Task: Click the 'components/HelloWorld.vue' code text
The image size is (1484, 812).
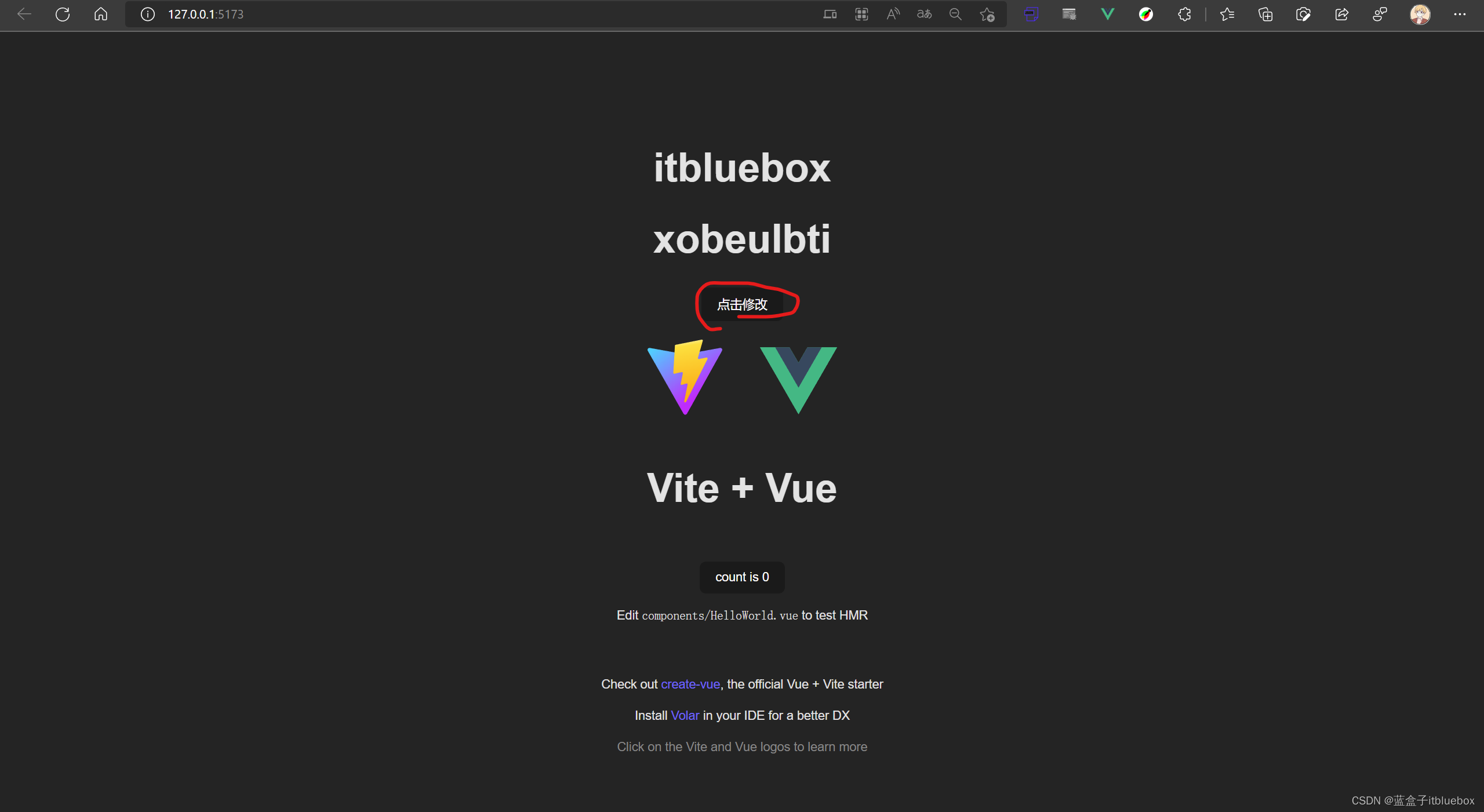Action: tap(720, 616)
